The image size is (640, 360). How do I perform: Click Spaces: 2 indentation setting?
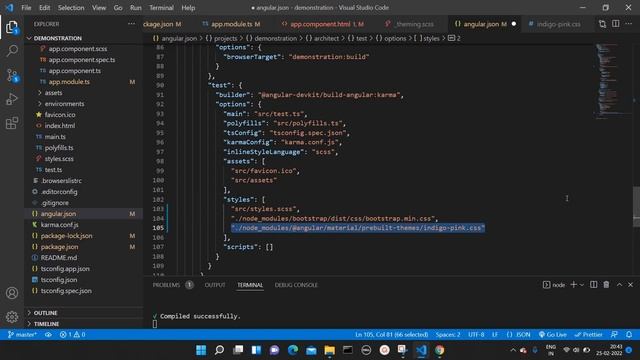(x=448, y=334)
